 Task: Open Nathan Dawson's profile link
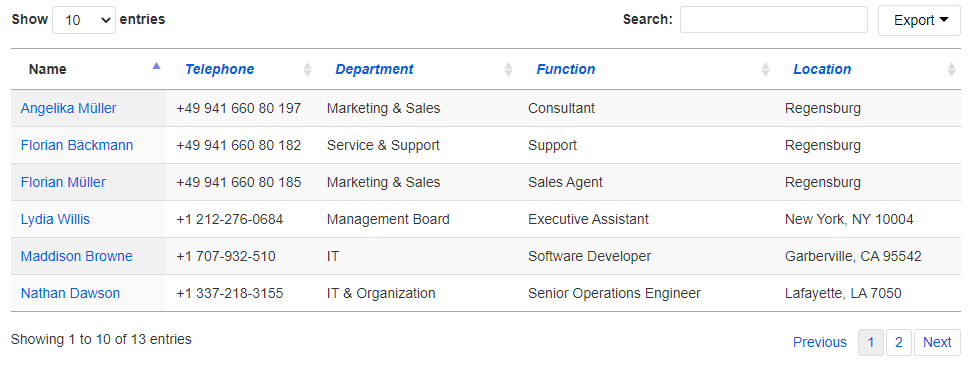tap(70, 293)
